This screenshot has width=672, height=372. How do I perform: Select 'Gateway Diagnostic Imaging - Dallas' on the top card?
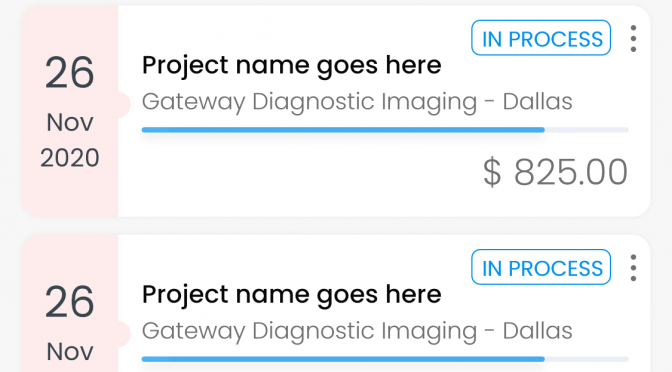tap(357, 102)
